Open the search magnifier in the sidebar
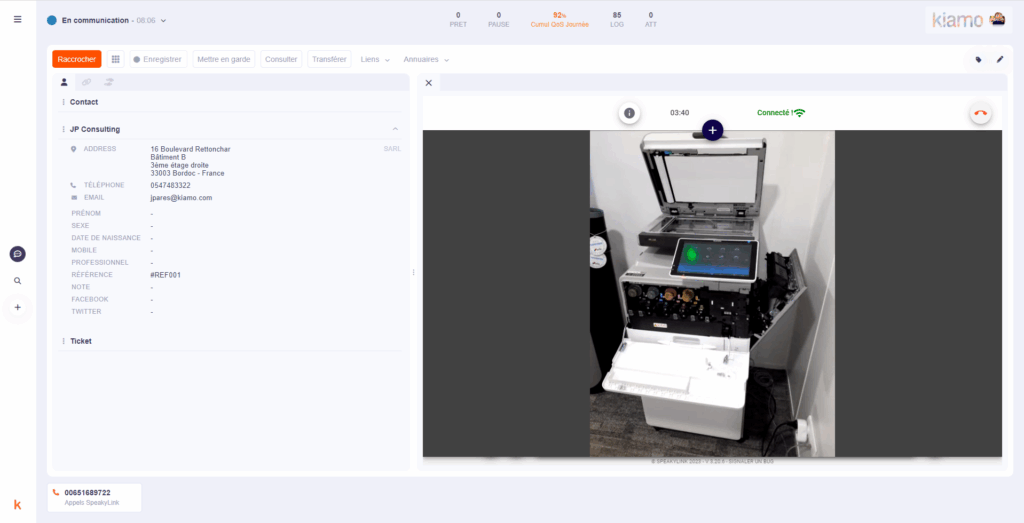This screenshot has height=523, width=1024. pyautogui.click(x=17, y=281)
